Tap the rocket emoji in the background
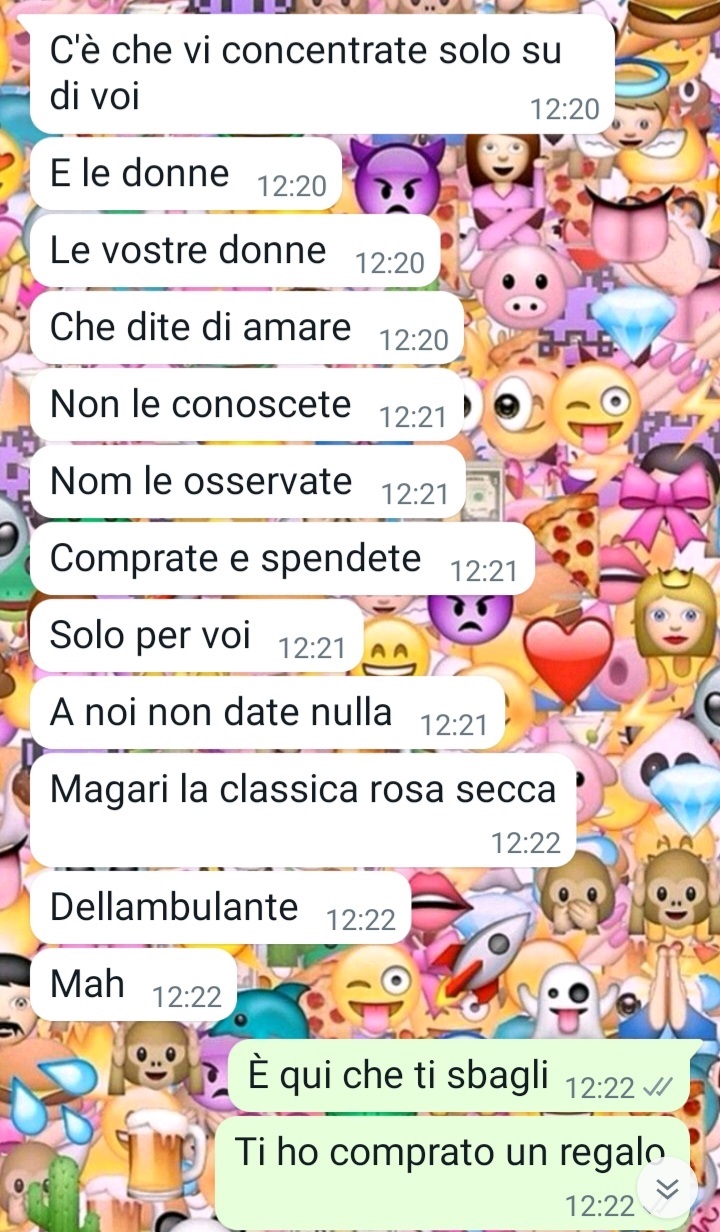 (488, 955)
